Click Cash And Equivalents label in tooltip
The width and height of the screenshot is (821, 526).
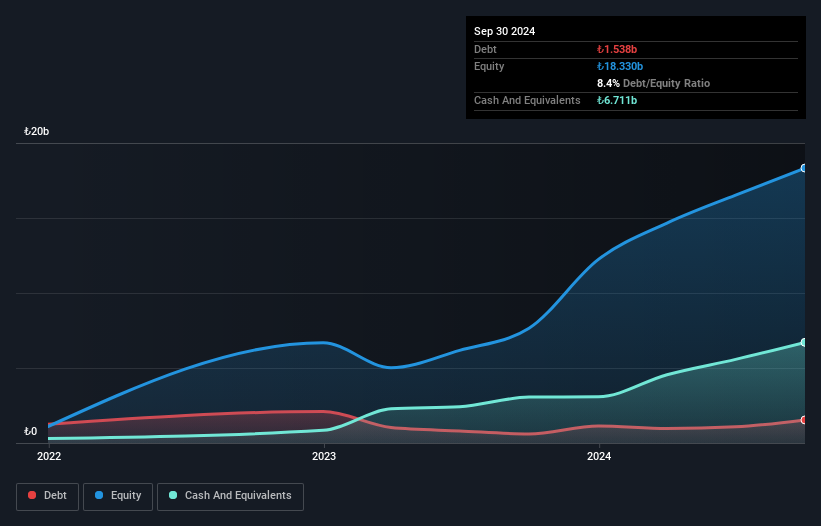[x=527, y=100]
